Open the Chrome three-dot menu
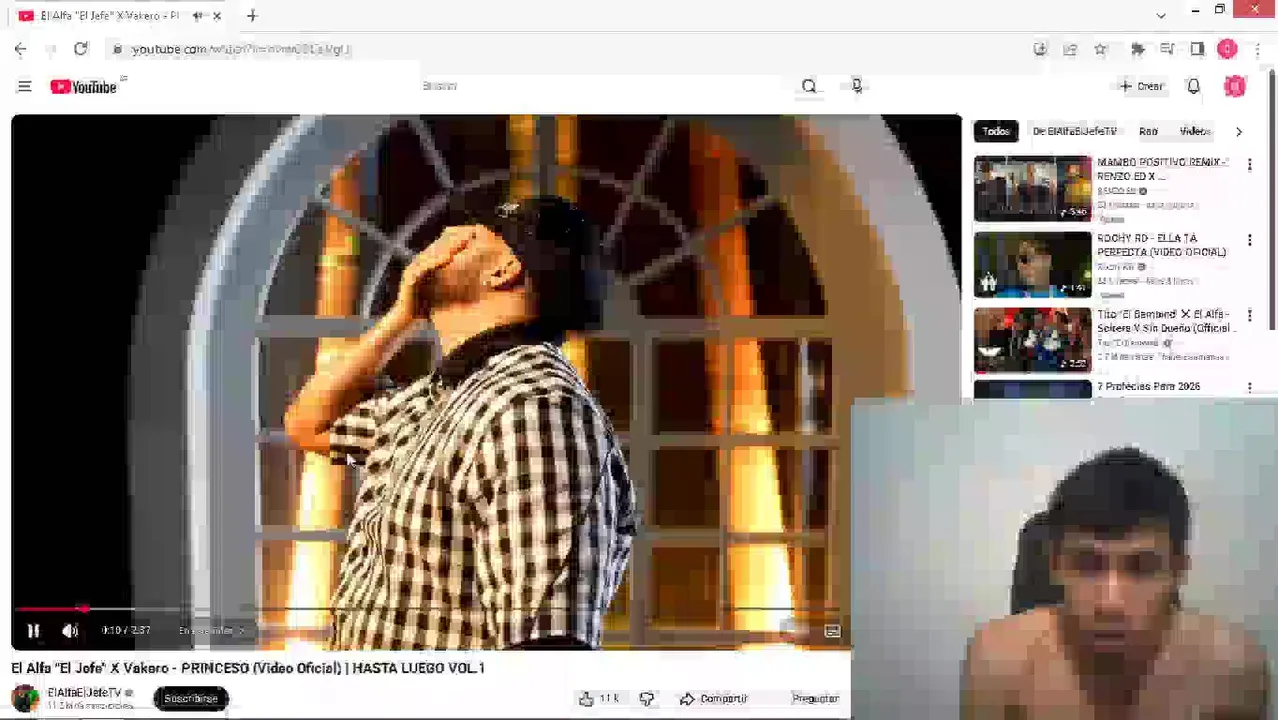1278x720 pixels. coord(1257,49)
